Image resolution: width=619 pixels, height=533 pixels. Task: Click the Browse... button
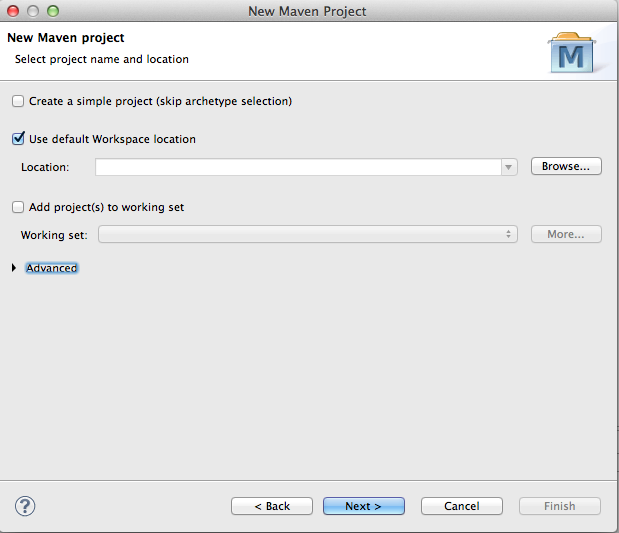coord(566,166)
